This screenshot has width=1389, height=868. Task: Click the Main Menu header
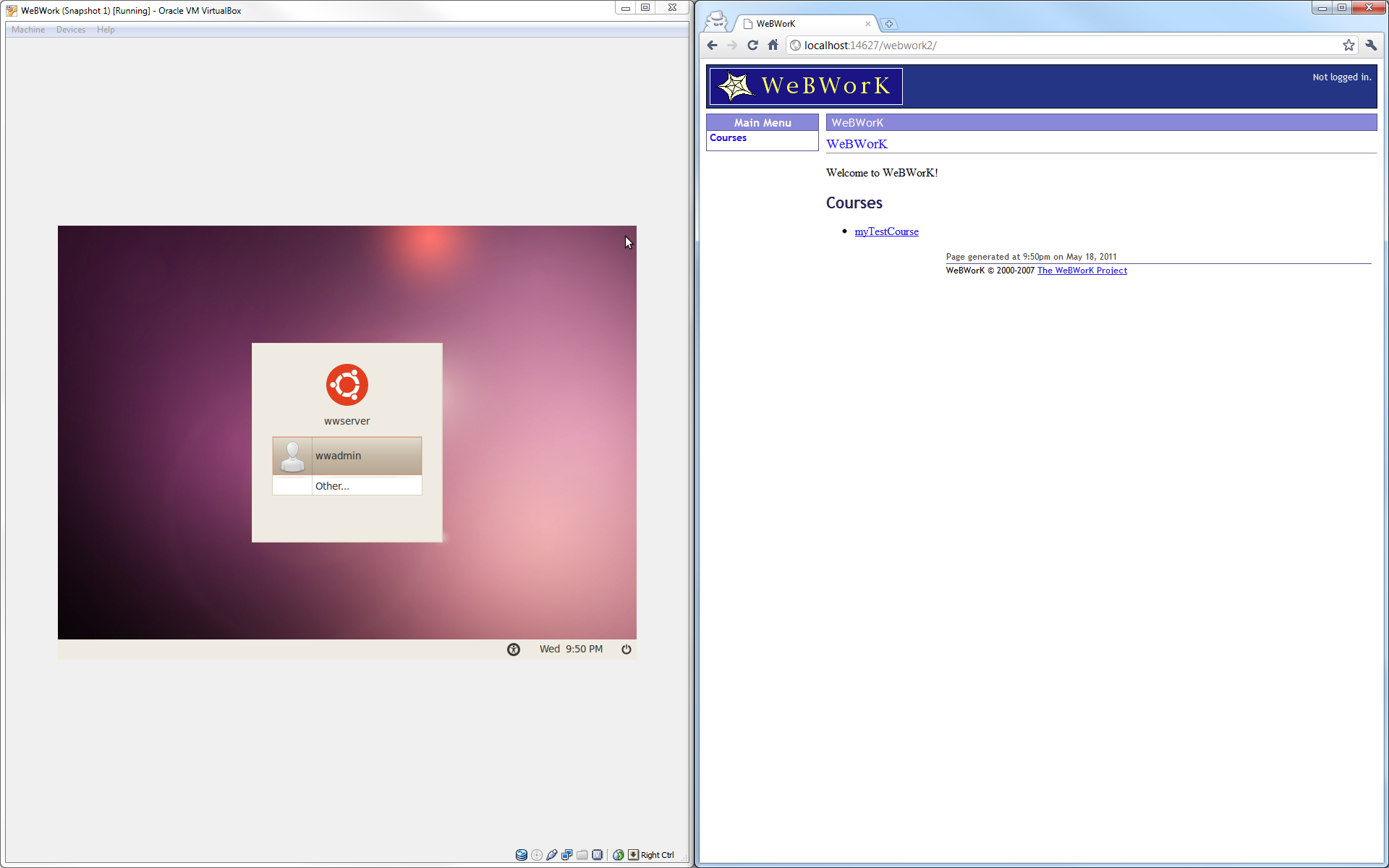click(763, 123)
